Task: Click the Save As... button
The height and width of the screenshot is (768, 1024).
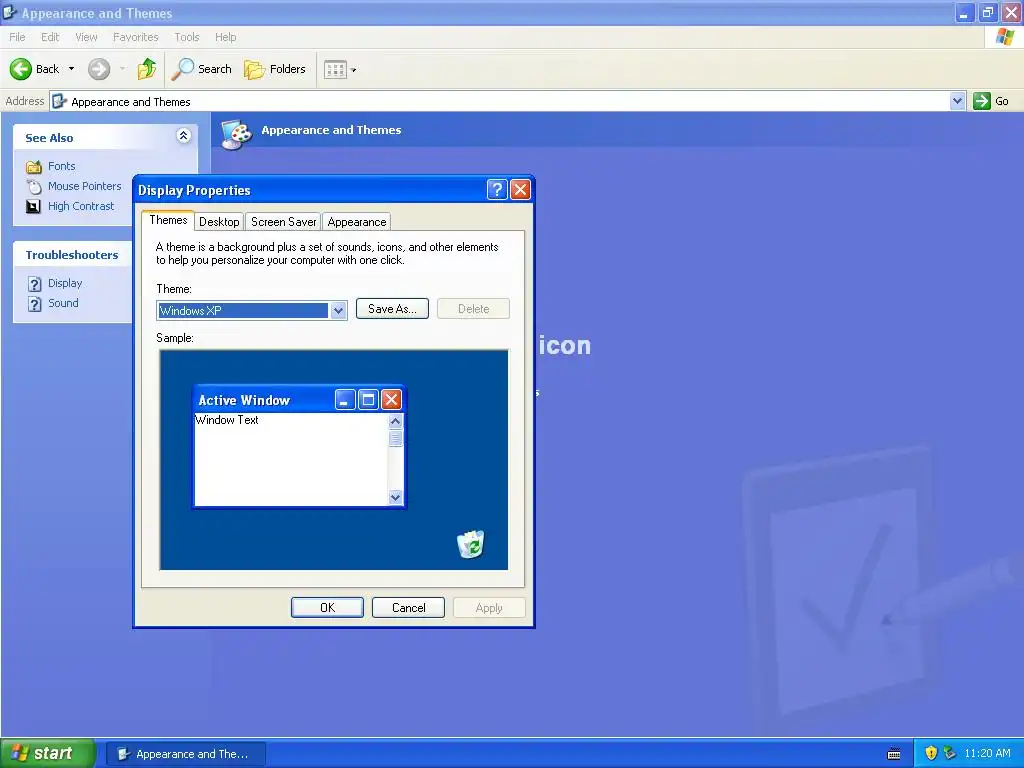Action: coord(392,309)
